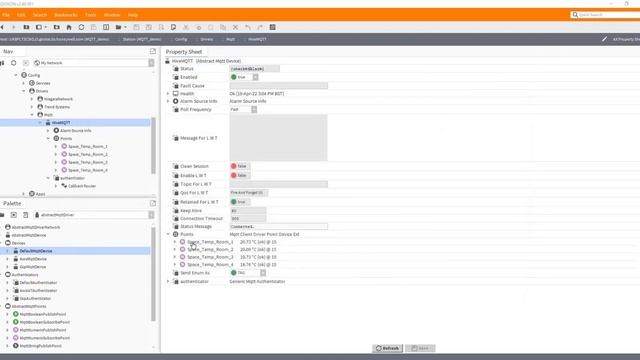The height and width of the screenshot is (360, 640).
Task: Click the Delete X icon in toolbar
Action: 235,27
